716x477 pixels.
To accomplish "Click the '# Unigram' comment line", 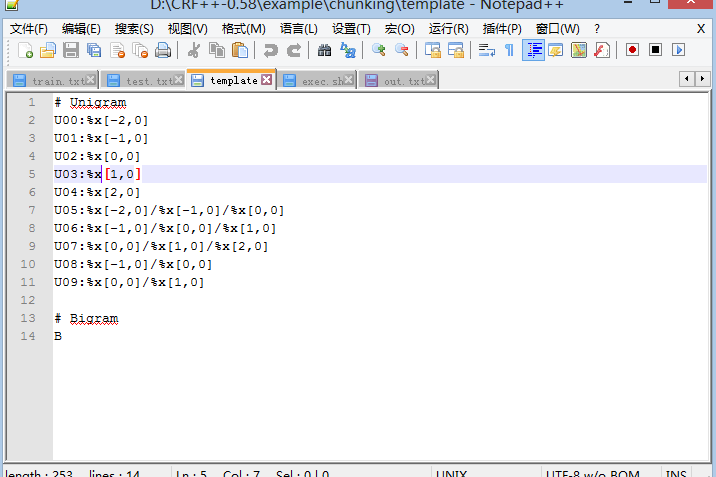I will 90,103.
